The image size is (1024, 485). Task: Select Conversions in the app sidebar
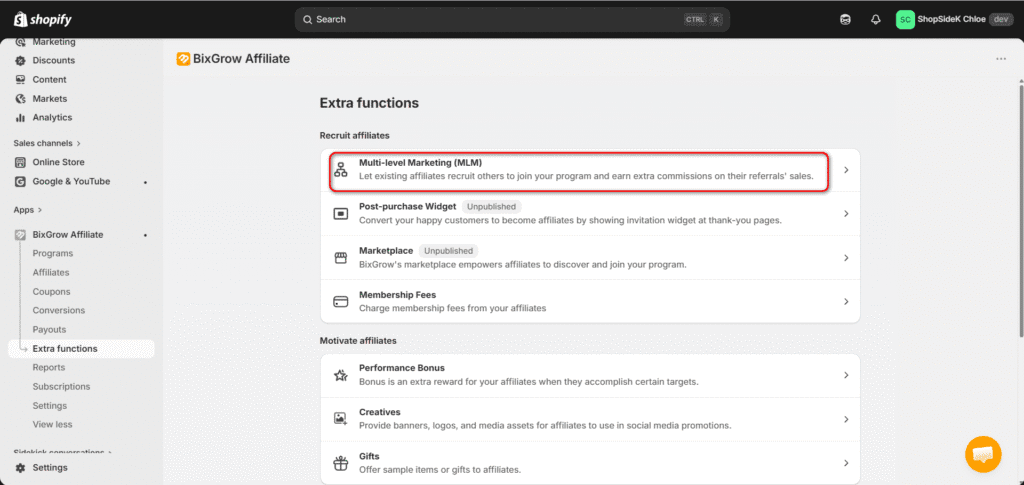coord(58,311)
